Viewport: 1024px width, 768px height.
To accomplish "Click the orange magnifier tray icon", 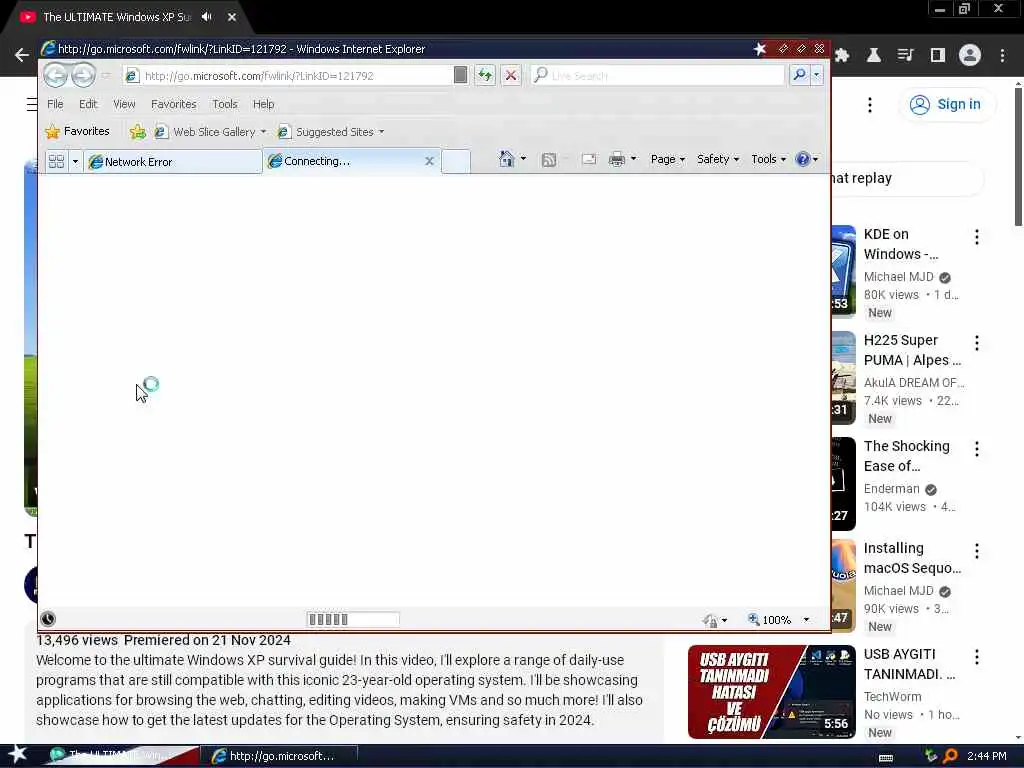I will coord(950,756).
